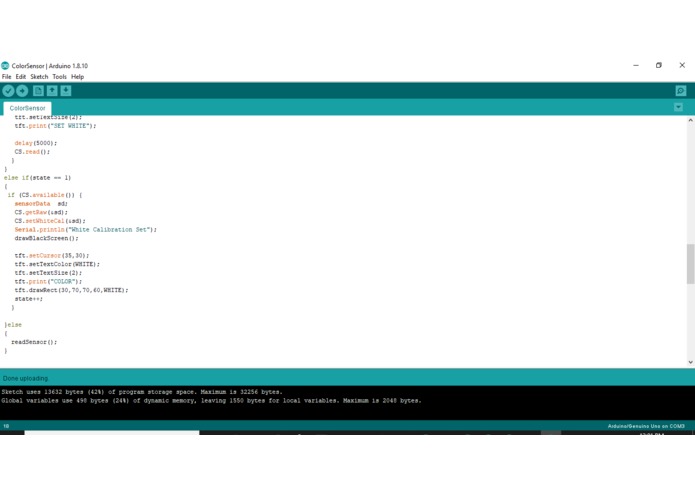Click the 'CS.read();' line
The height and width of the screenshot is (494, 695).
[32, 152]
